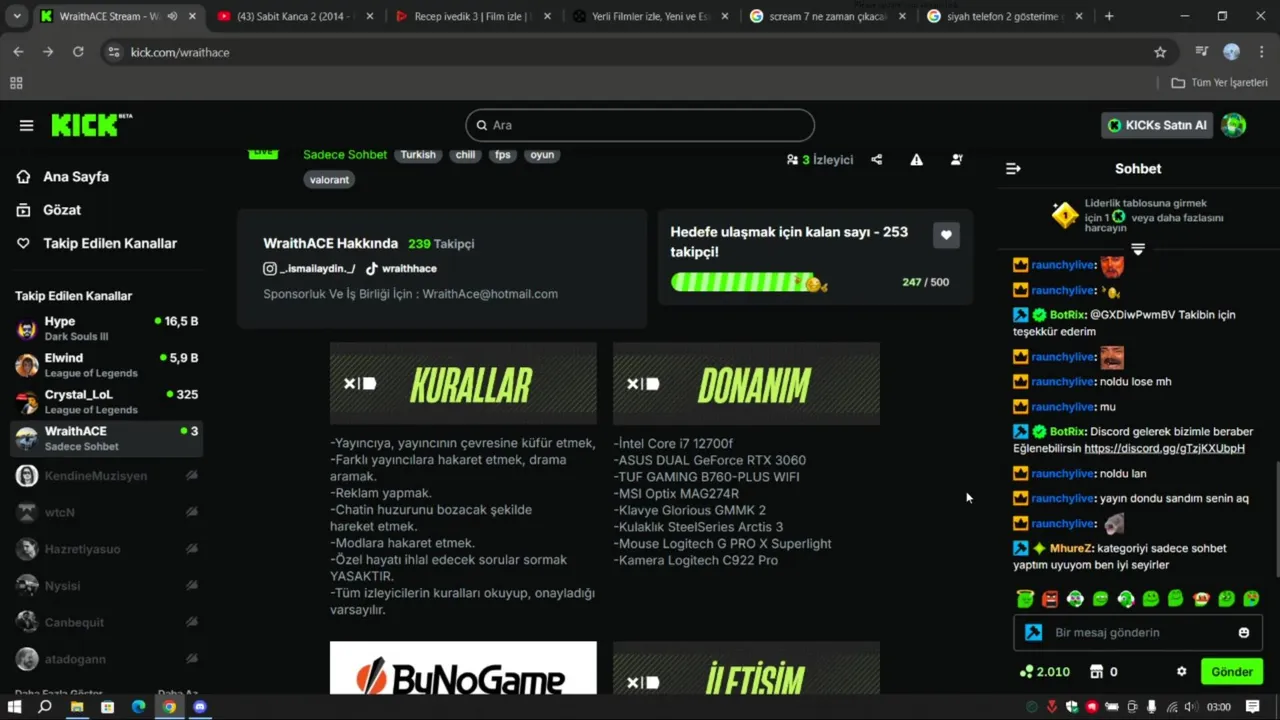Open Discord from taskbar
The image size is (1280, 720).
tap(200, 707)
